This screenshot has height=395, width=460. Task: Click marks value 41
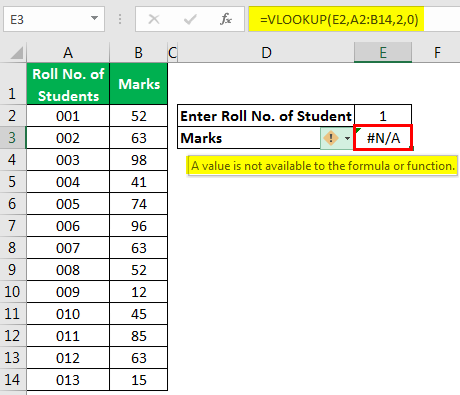pyautogui.click(x=139, y=182)
